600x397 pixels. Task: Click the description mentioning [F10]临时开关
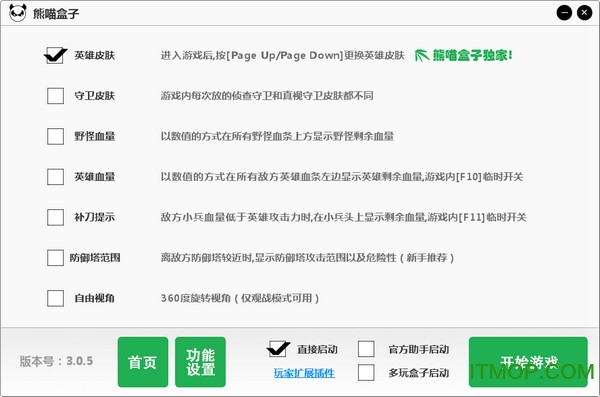(x=342, y=177)
